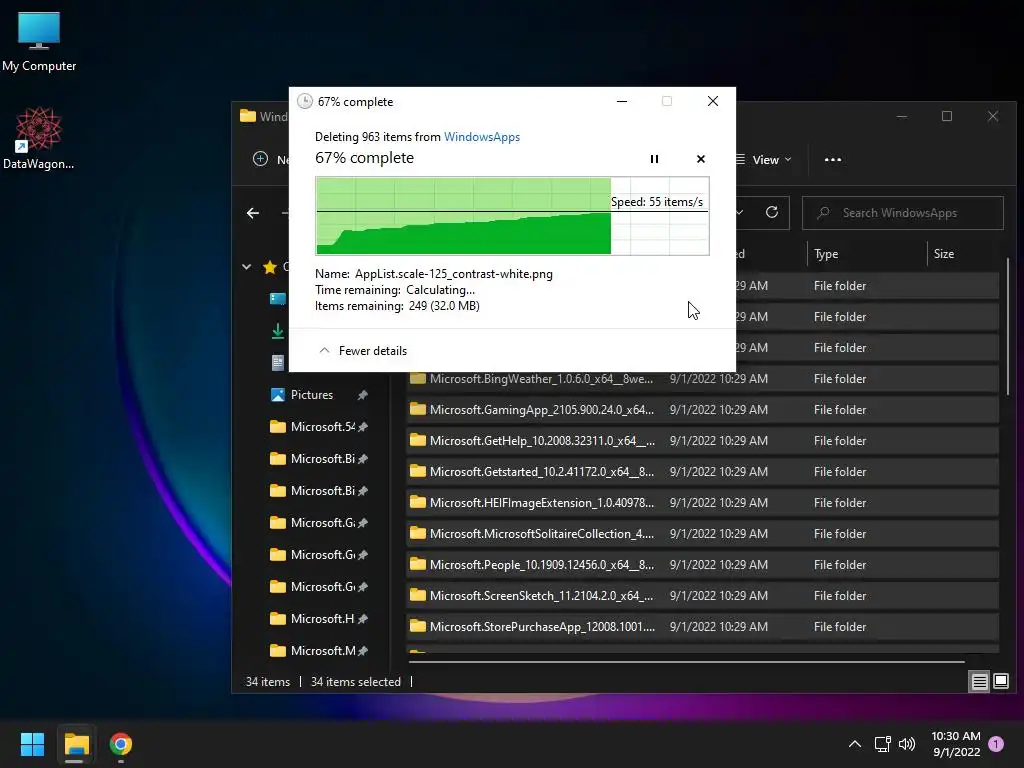The image size is (1024, 768).
Task: Select the Microsoft.StorePurchaseApp folder row
Action: click(x=702, y=627)
